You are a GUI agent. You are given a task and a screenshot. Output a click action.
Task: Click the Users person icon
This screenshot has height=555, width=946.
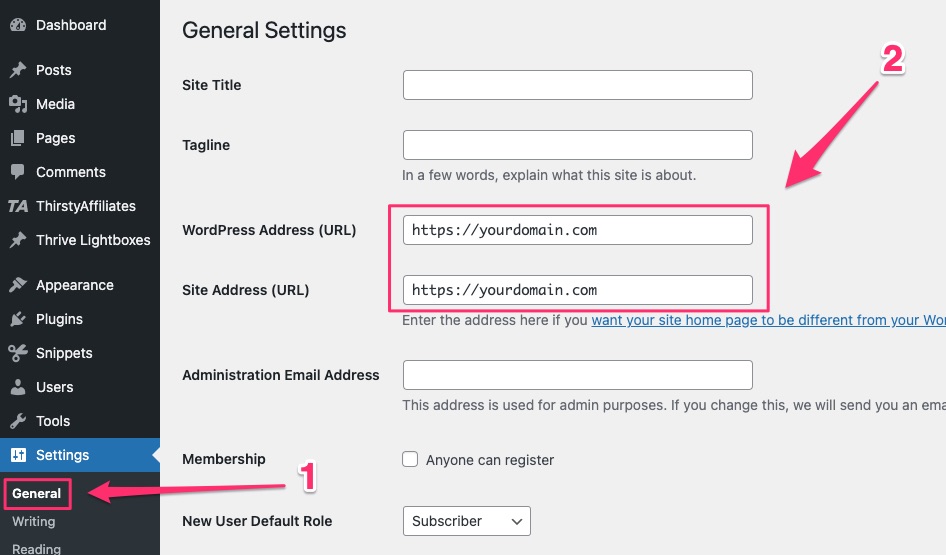[x=18, y=387]
